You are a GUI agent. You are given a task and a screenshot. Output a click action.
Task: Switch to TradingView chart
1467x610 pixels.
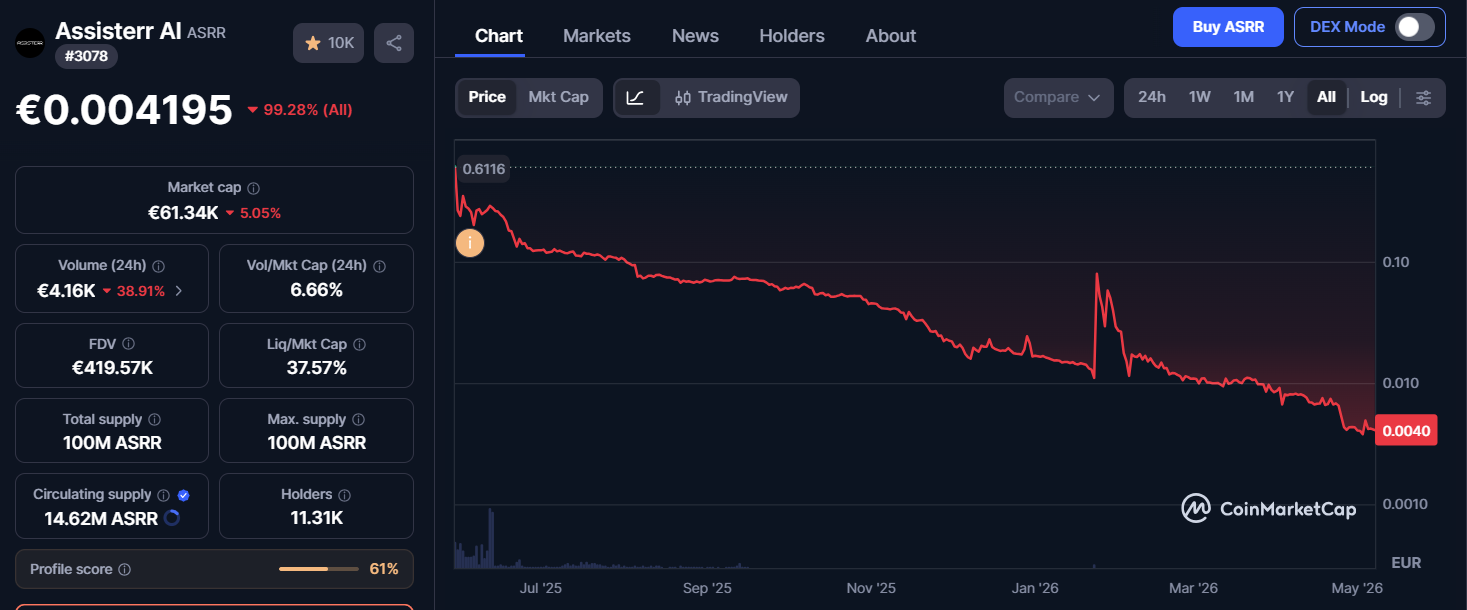tap(731, 97)
